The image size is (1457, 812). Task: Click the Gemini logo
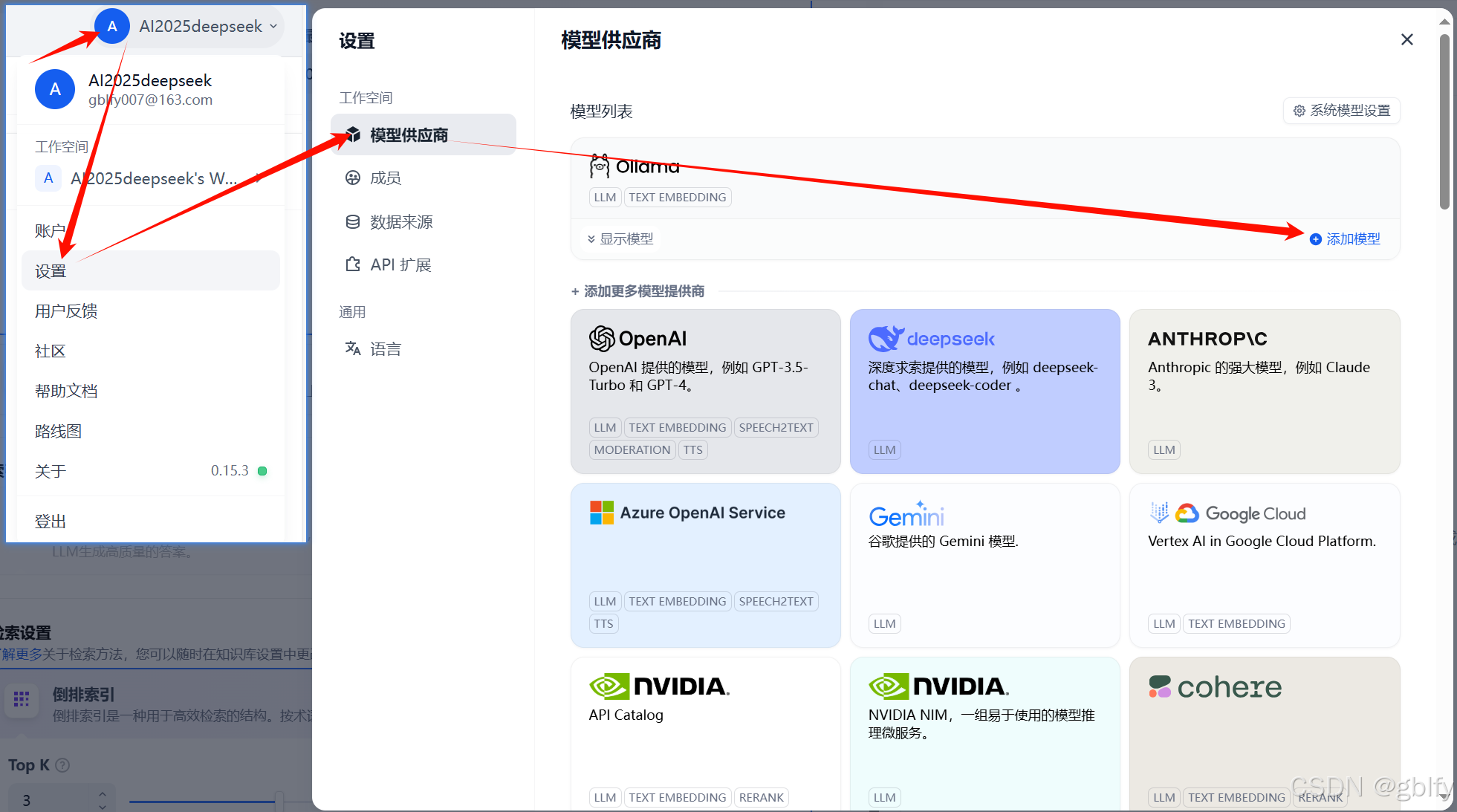point(906,513)
